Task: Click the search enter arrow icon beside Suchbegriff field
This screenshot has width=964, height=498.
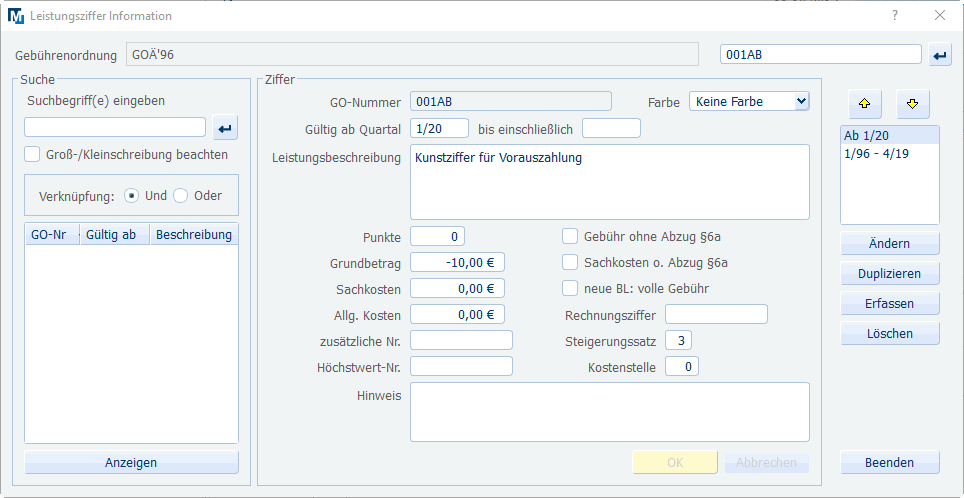Action: [x=226, y=128]
